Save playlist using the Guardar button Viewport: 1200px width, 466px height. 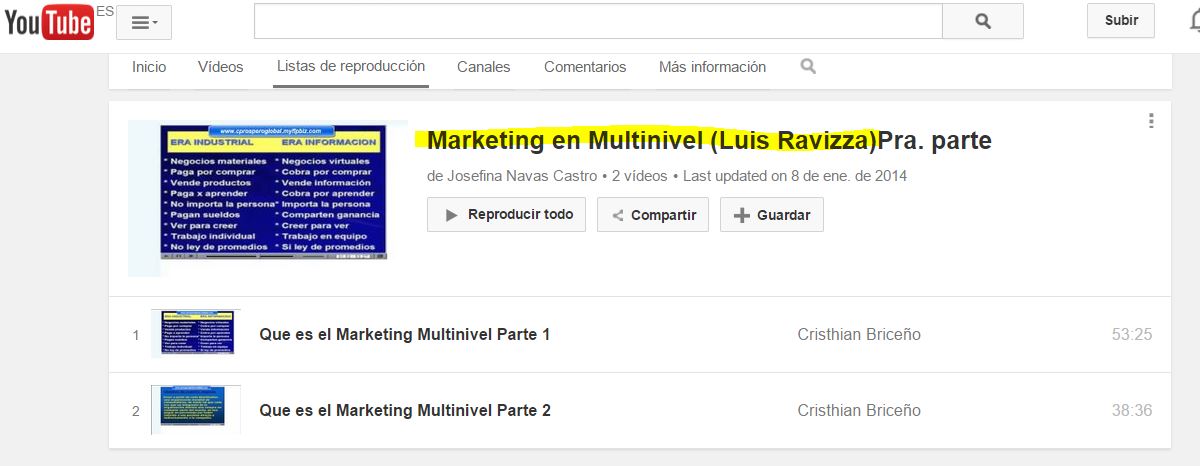click(x=771, y=215)
